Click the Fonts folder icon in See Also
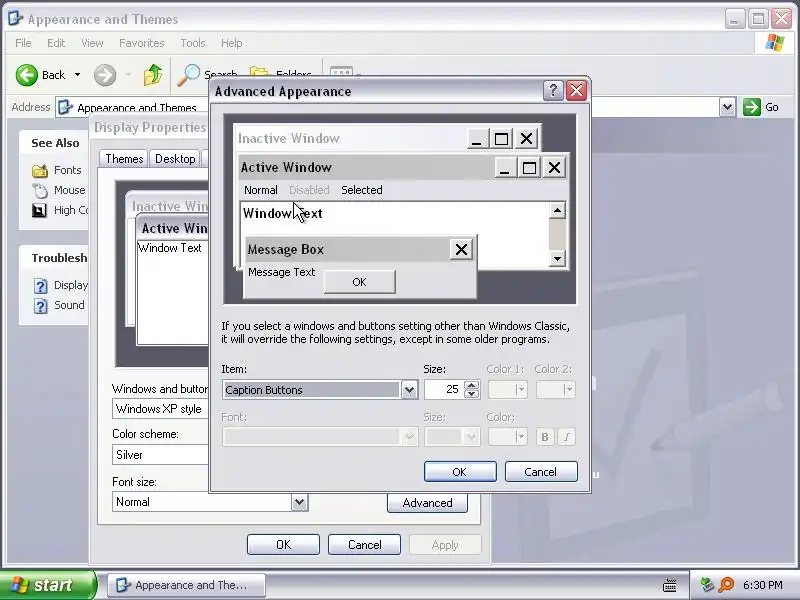Screen dimensions: 800x600 [x=40, y=170]
